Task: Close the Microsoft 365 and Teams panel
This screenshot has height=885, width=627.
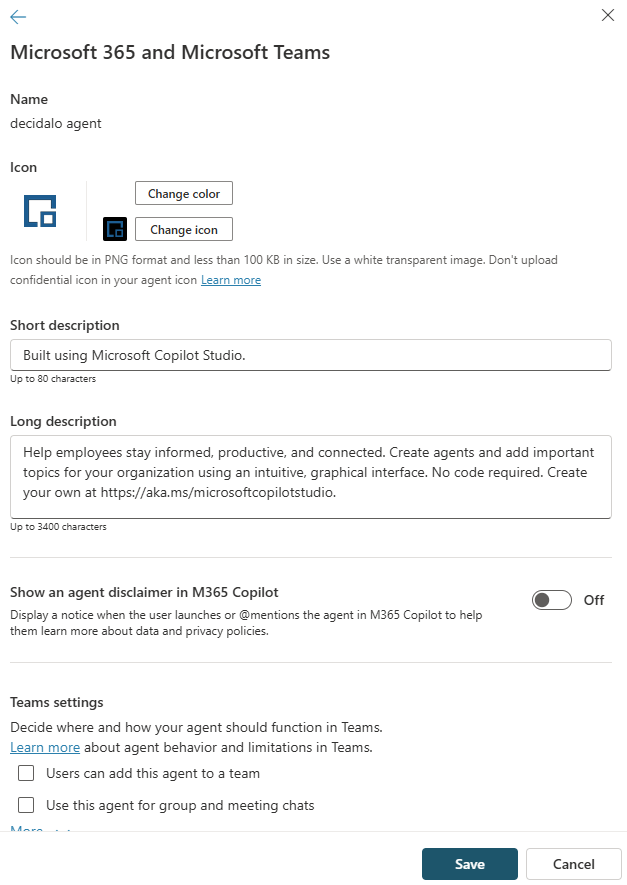Action: [608, 15]
